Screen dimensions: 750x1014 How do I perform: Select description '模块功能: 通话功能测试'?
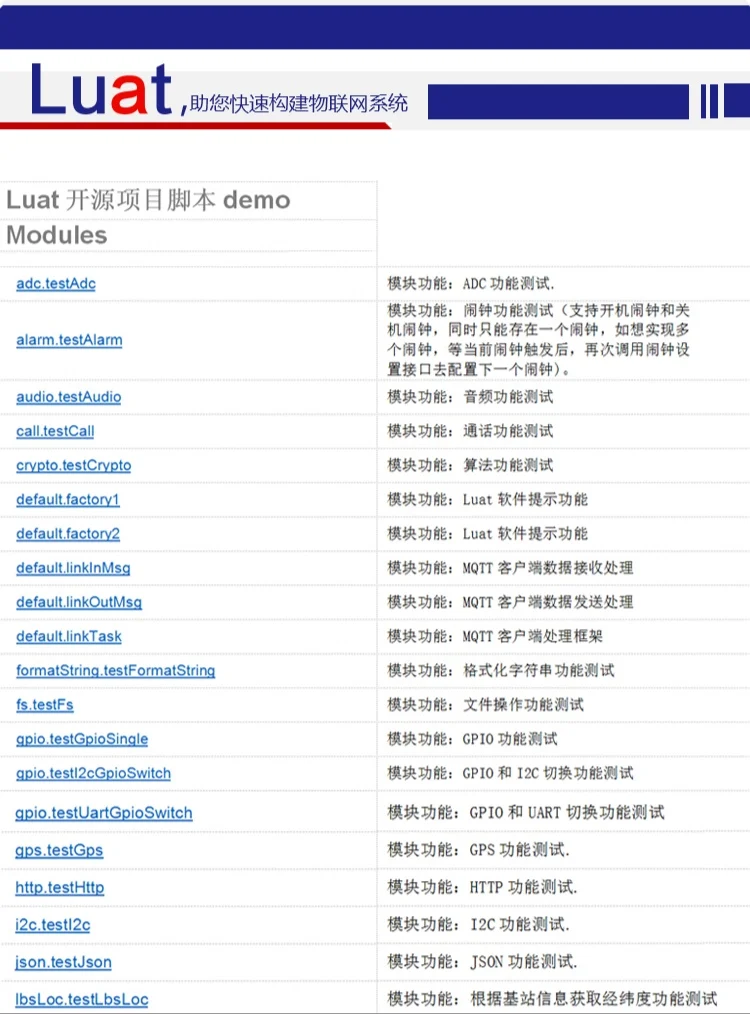pos(470,431)
